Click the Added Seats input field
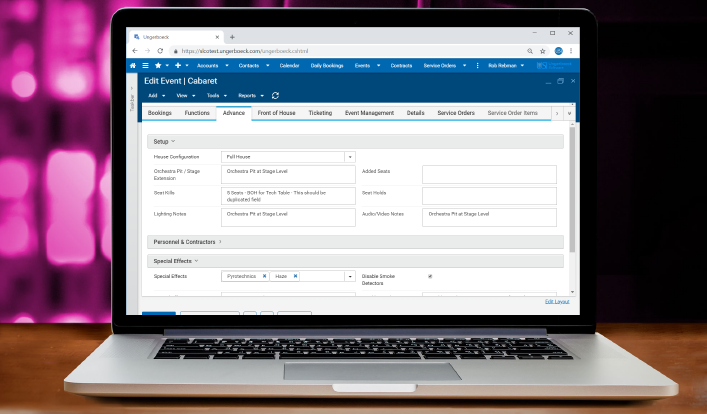This screenshot has width=707, height=414. point(489,174)
